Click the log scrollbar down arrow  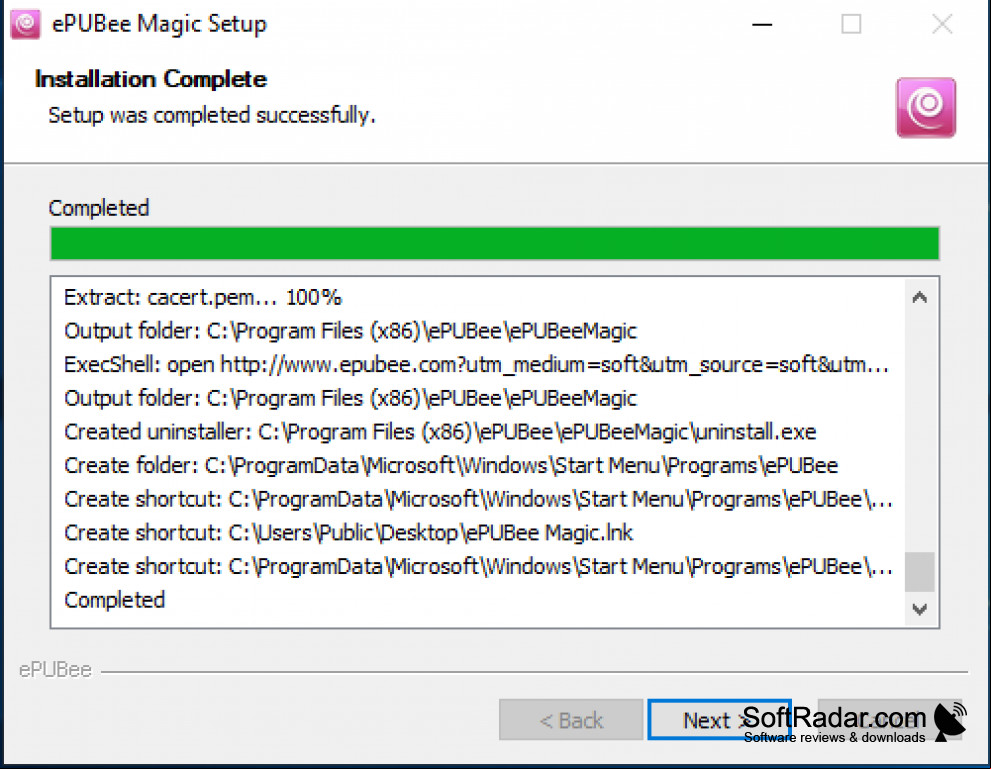pos(920,609)
